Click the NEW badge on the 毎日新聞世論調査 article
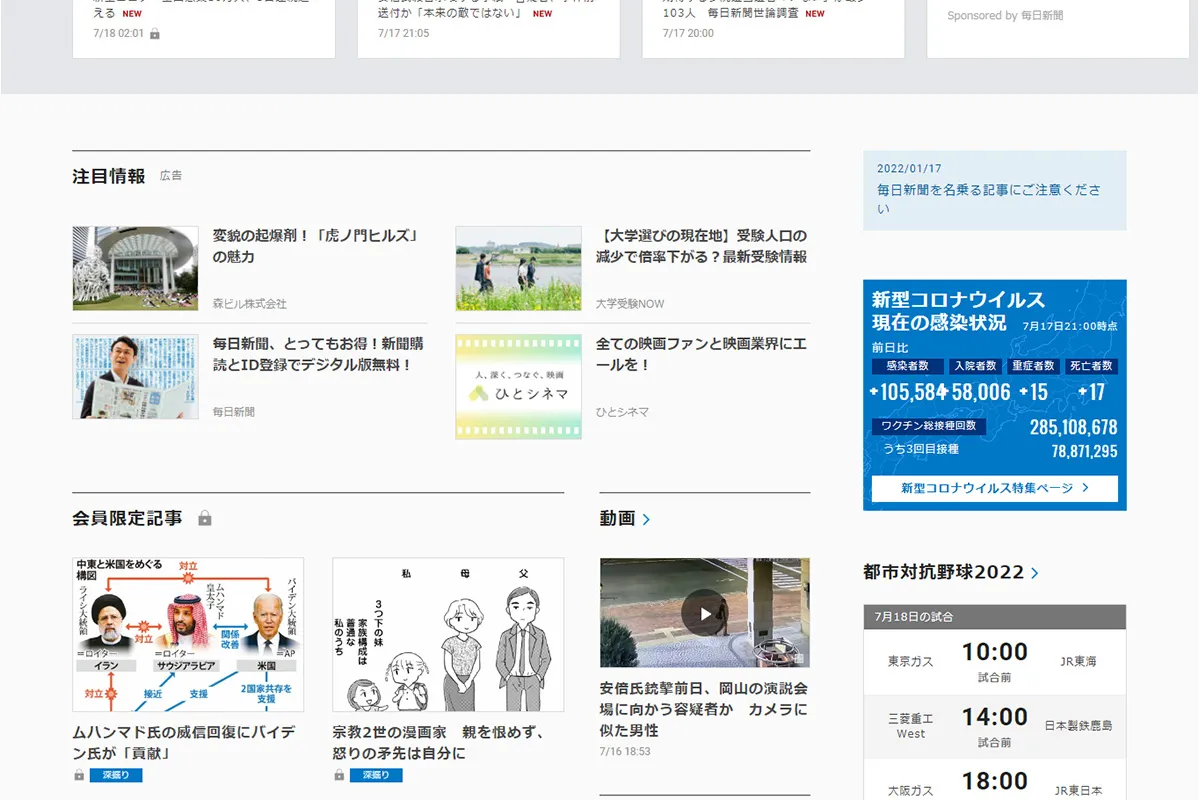This screenshot has height=800, width=1200. click(814, 14)
